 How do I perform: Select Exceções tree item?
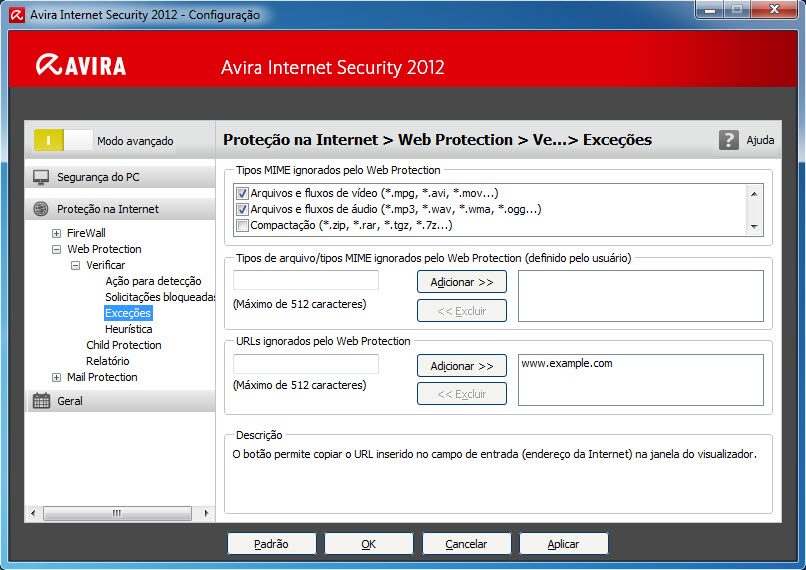(x=128, y=313)
